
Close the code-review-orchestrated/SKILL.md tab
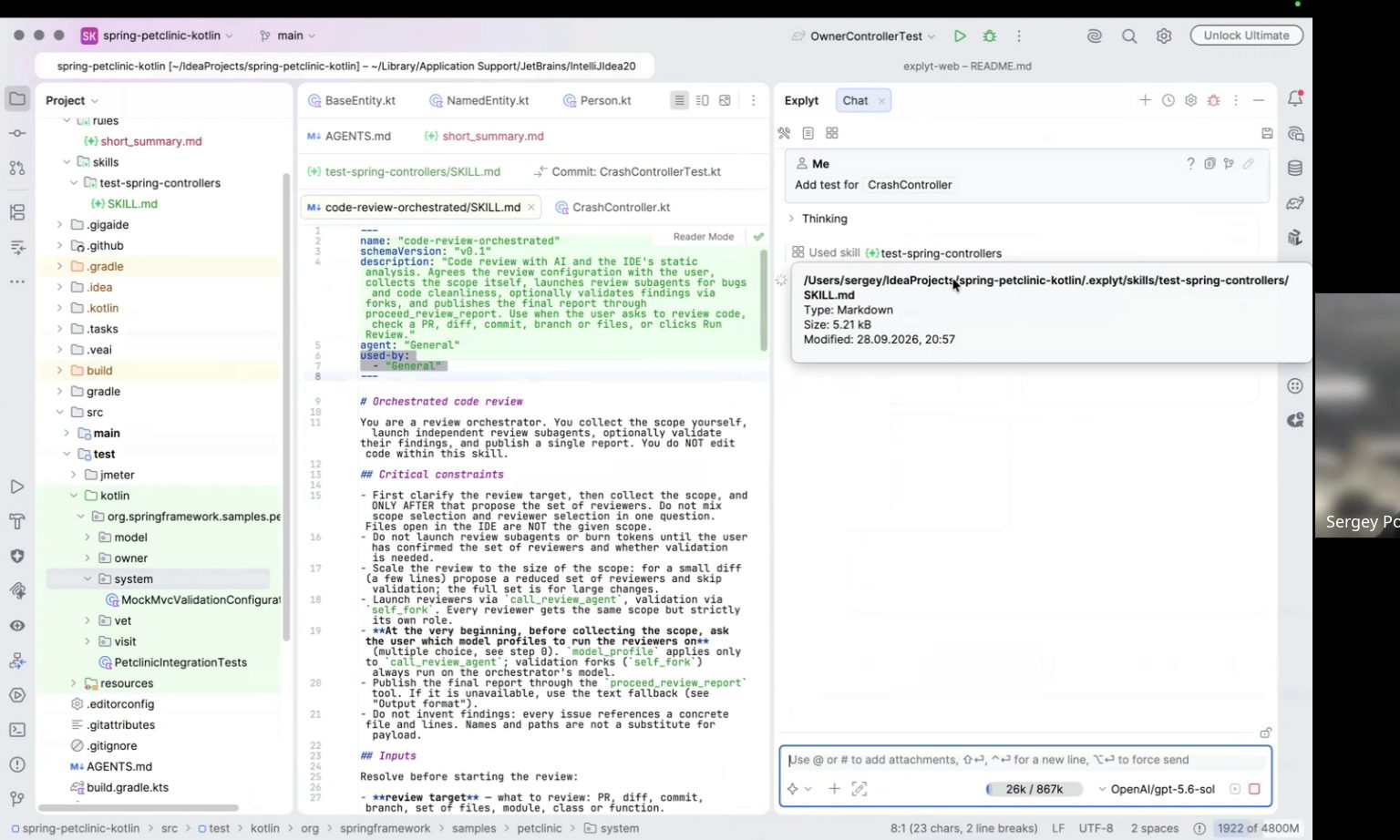click(x=531, y=207)
